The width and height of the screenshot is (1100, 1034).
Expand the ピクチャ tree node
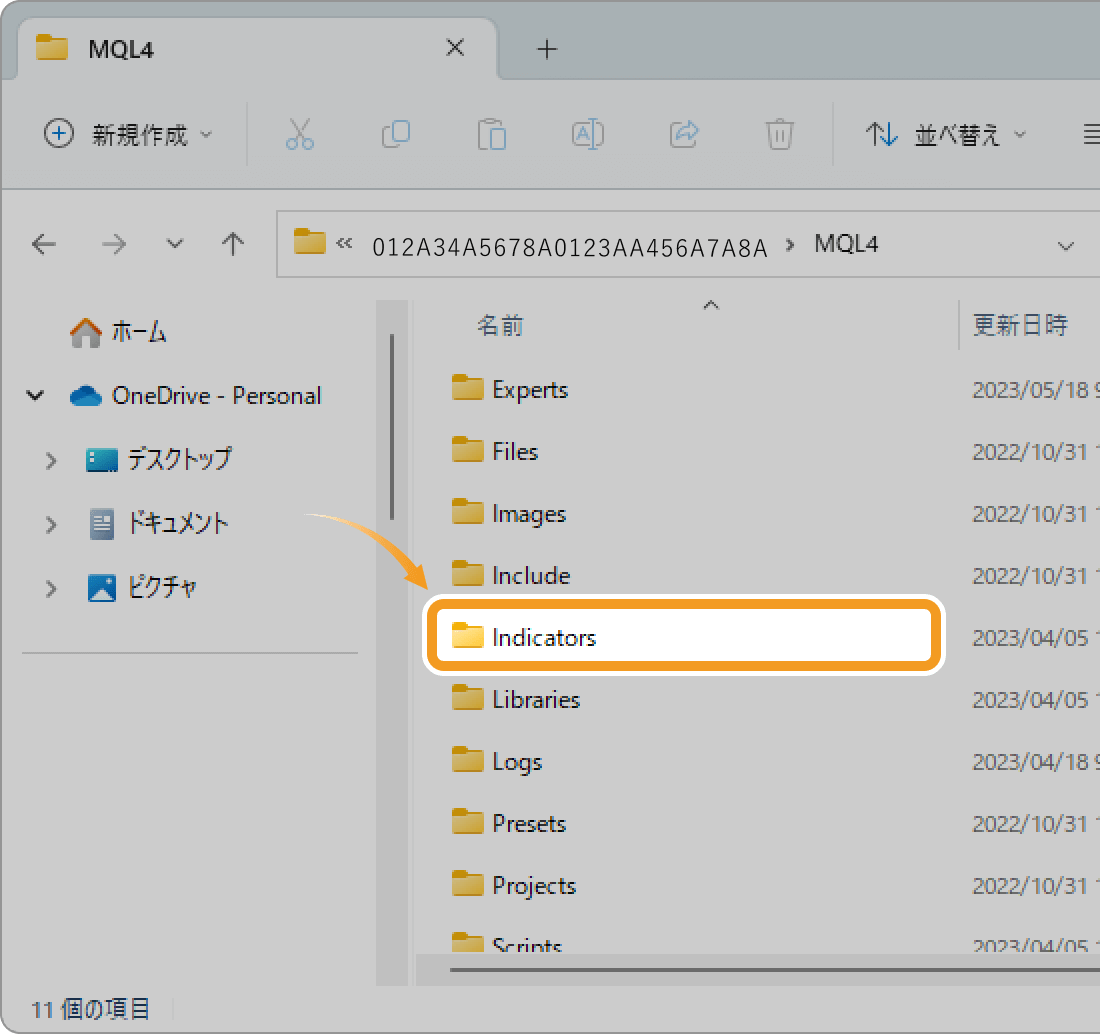coord(51,588)
